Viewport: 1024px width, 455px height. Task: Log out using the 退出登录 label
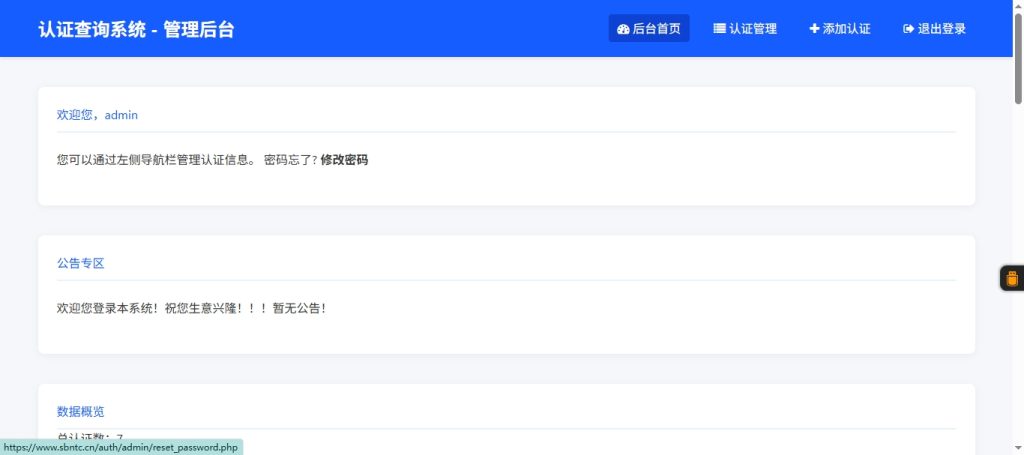pyautogui.click(x=941, y=29)
